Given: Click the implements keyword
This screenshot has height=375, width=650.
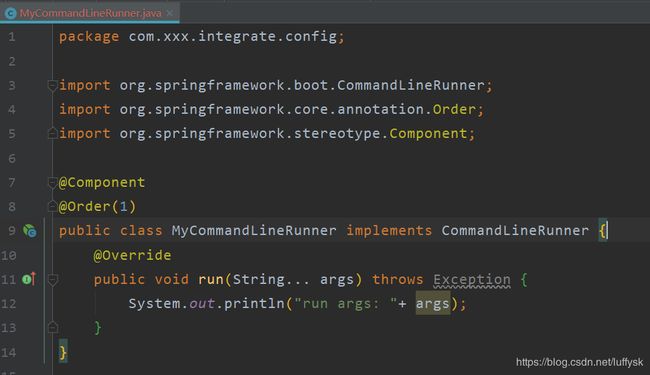Looking at the screenshot, I should (x=389, y=230).
